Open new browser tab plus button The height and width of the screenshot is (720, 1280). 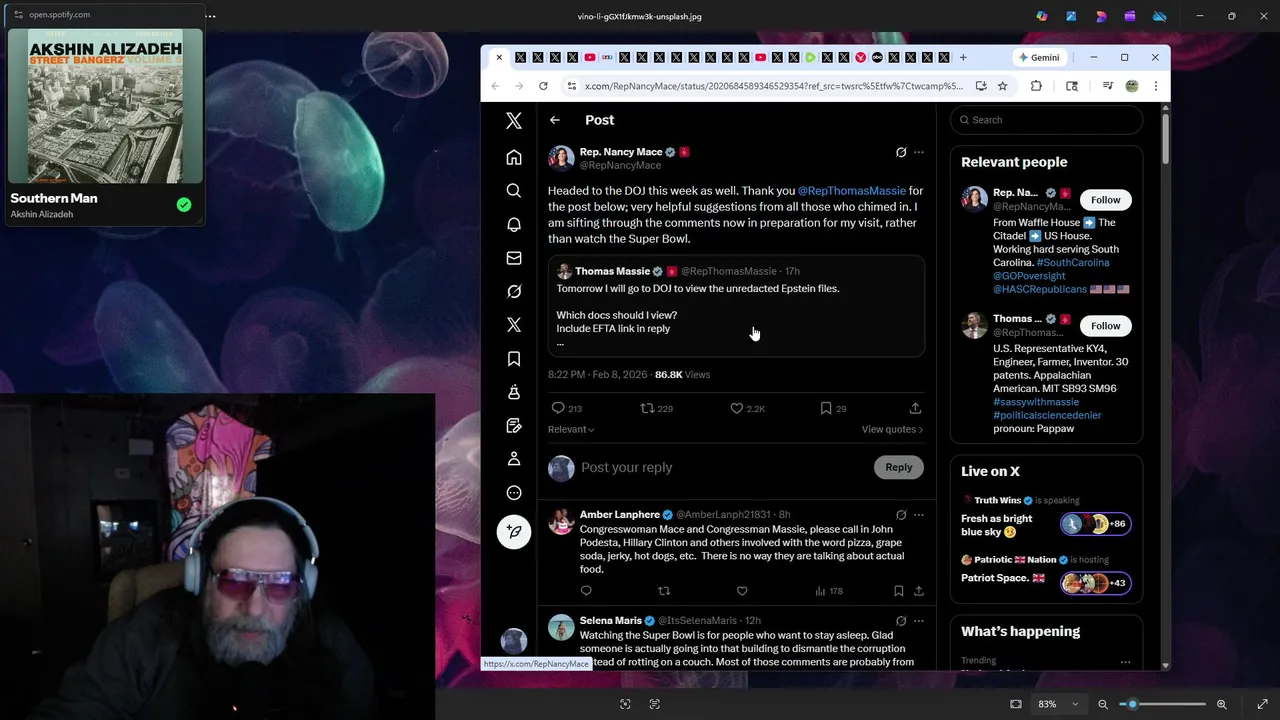pyautogui.click(x=963, y=57)
